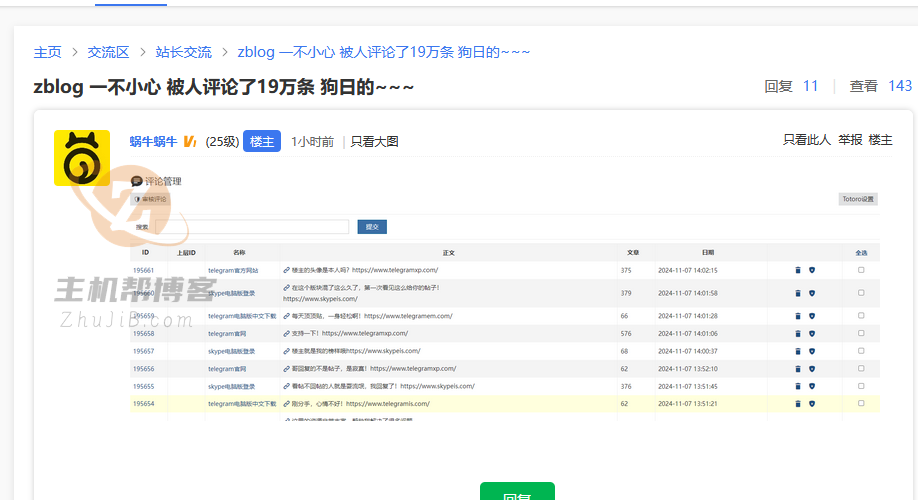Tick the checkbox for comment 195661
The height and width of the screenshot is (500, 918).
pyautogui.click(x=861, y=270)
